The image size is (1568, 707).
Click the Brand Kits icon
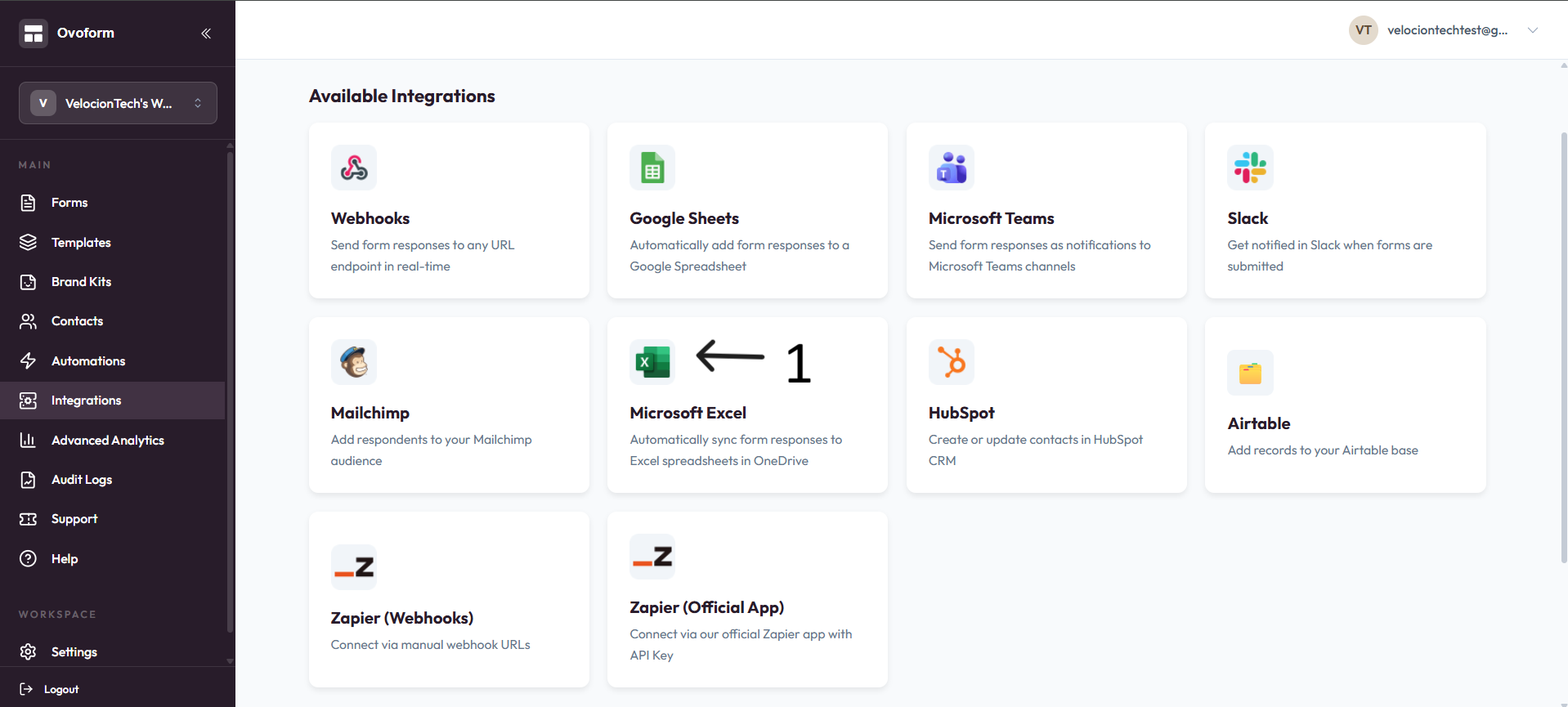click(28, 282)
